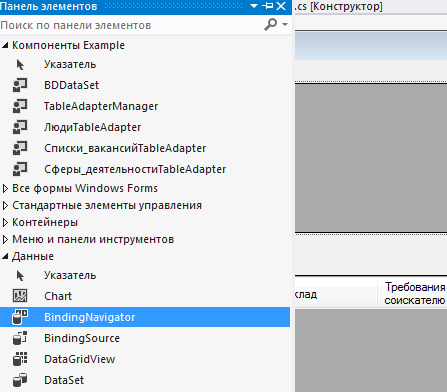The image size is (447, 392).
Task: Select the ЛюдиTableAdapter label
Action: click(x=93, y=127)
